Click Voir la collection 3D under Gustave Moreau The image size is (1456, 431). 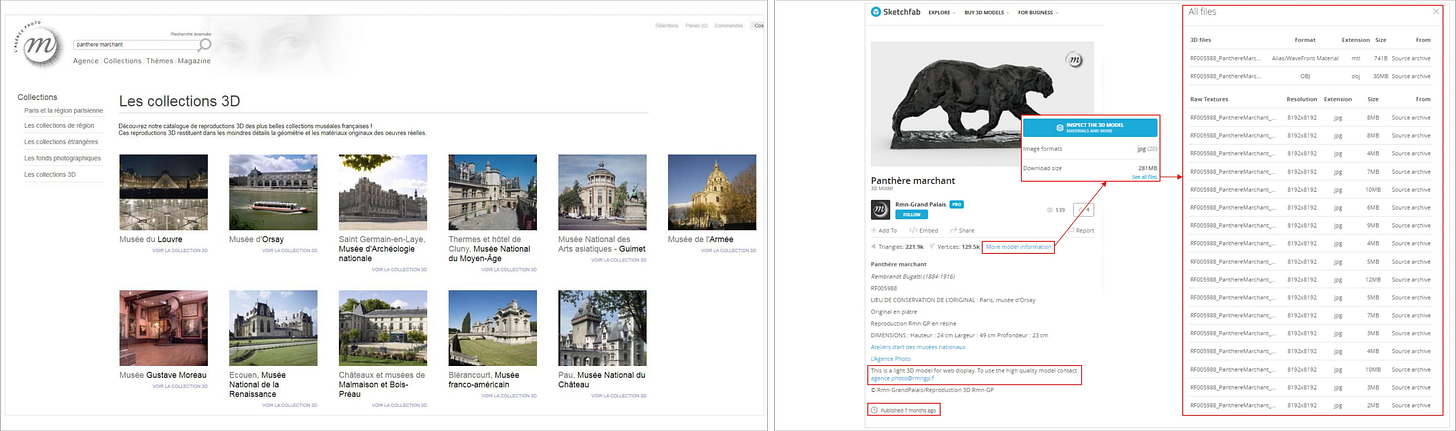tap(180, 386)
